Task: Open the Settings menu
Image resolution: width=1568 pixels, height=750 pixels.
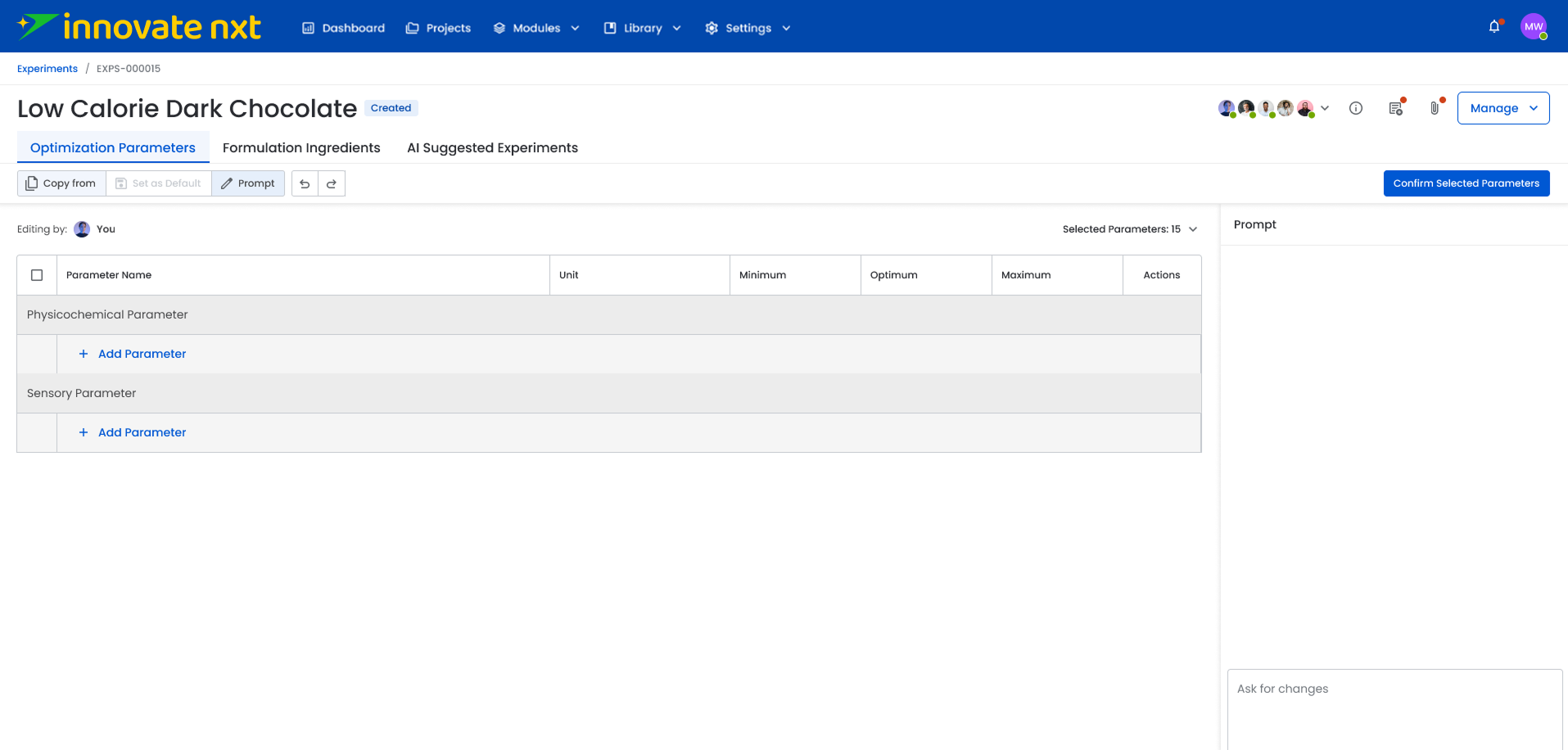Action: (x=746, y=27)
